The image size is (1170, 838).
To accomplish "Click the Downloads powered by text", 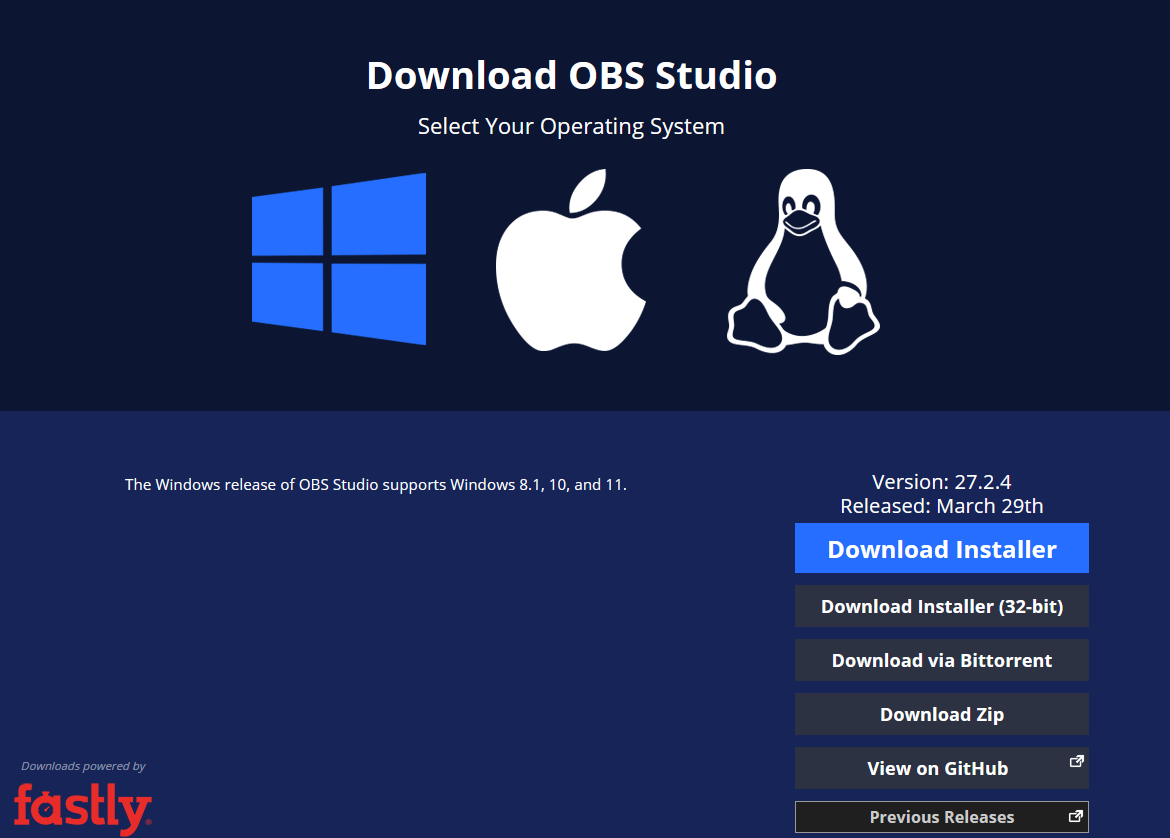I will pos(83,766).
